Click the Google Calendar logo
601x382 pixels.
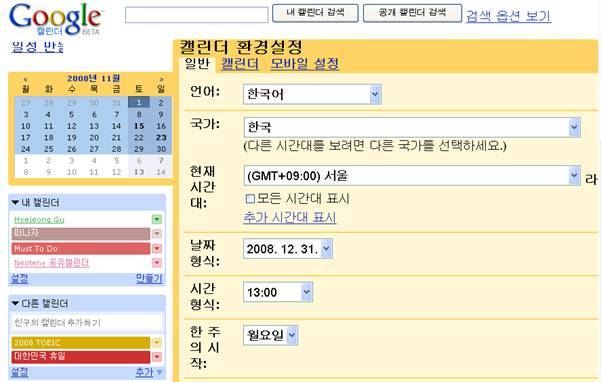pyautogui.click(x=56, y=19)
